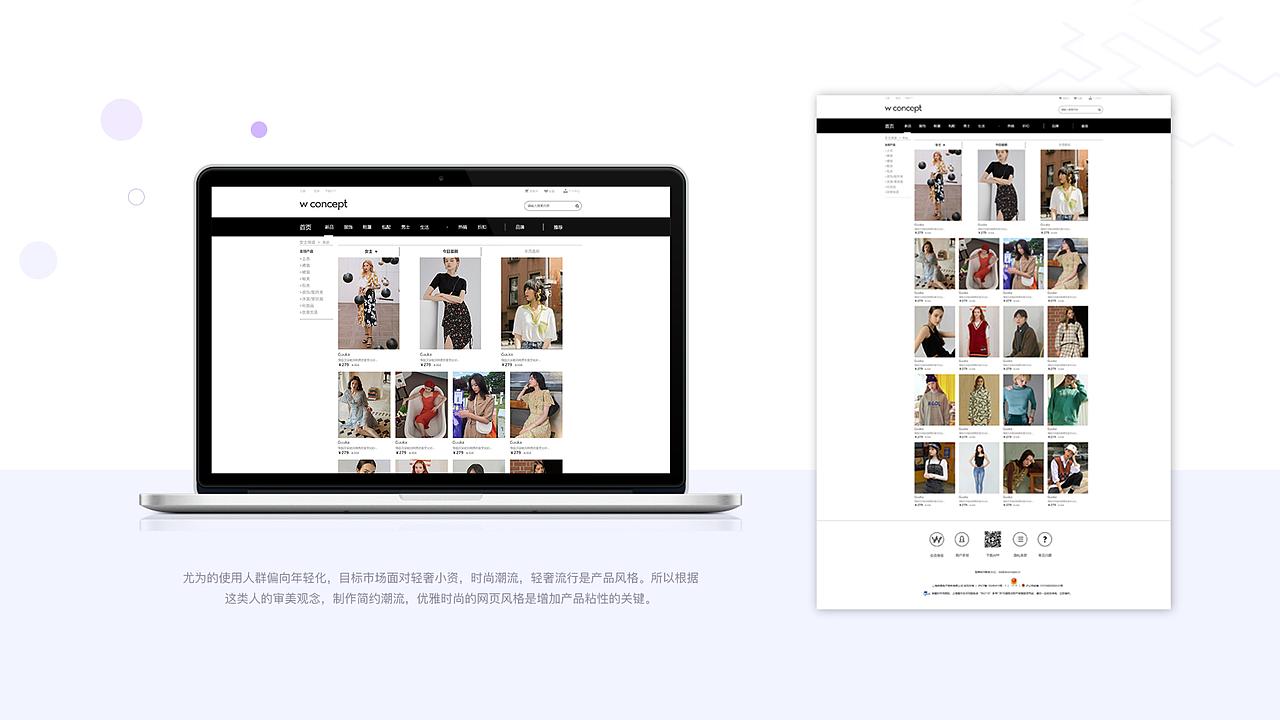Image resolution: width=1280 pixels, height=720 pixels.
Task: Open the white blouse with scarf photo in the laptop mockup
Action: (x=532, y=303)
